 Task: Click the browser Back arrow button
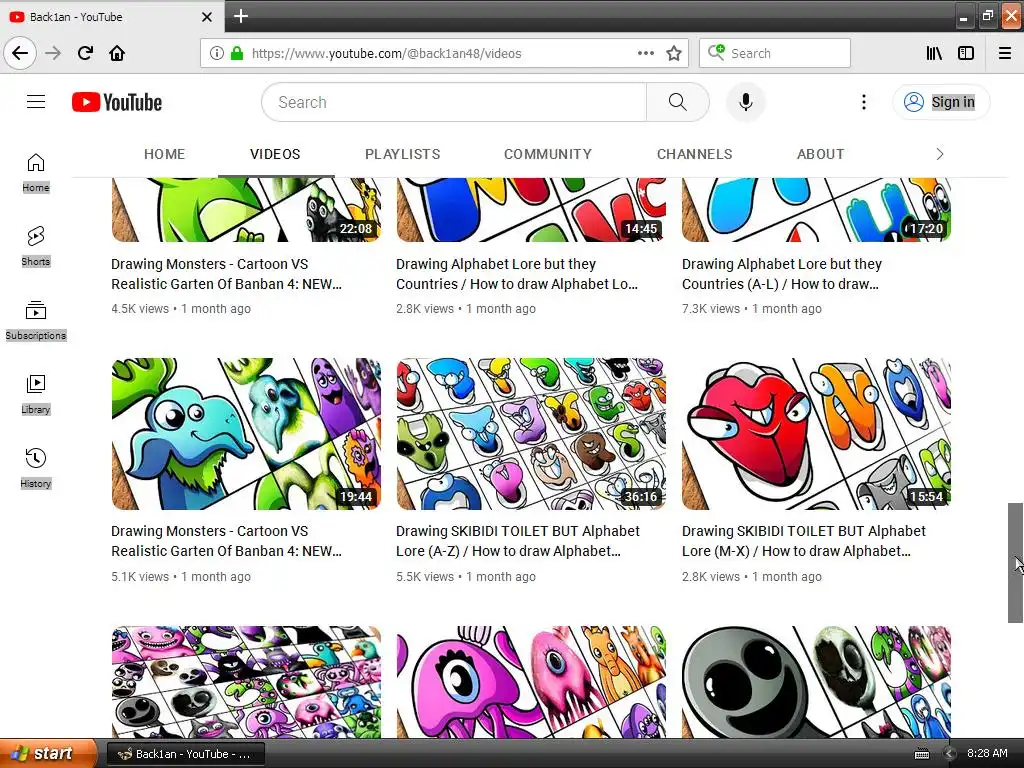click(20, 53)
